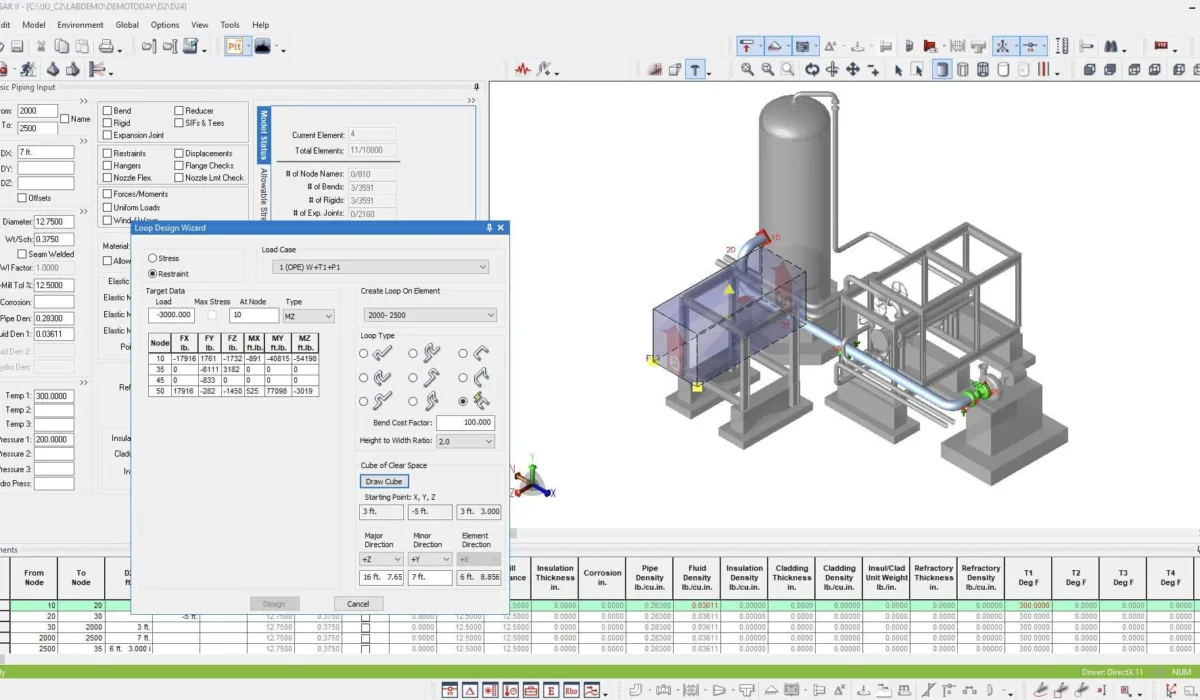
Task: Click the Draw Cube button
Action: tap(384, 482)
